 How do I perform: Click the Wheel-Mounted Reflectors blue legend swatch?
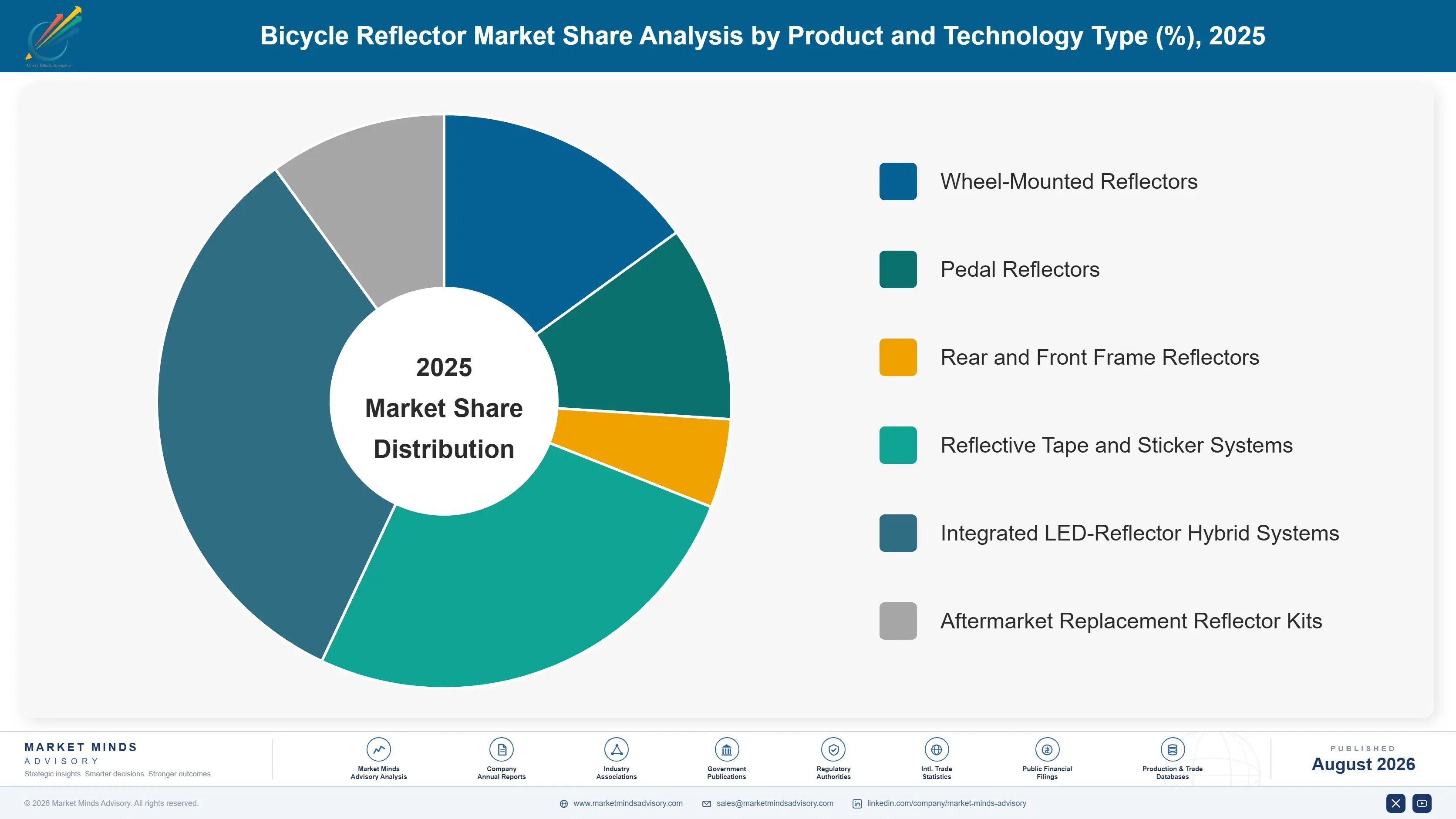pos(898,181)
